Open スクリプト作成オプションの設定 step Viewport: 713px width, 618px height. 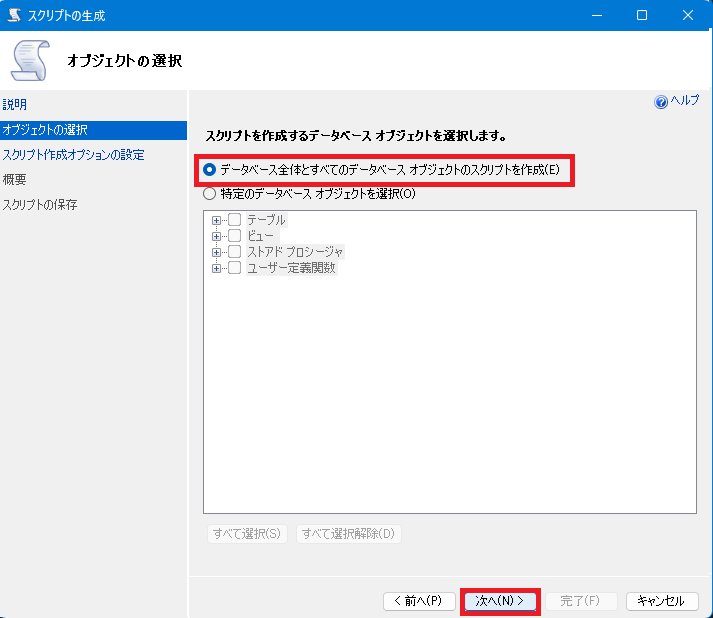[73, 155]
